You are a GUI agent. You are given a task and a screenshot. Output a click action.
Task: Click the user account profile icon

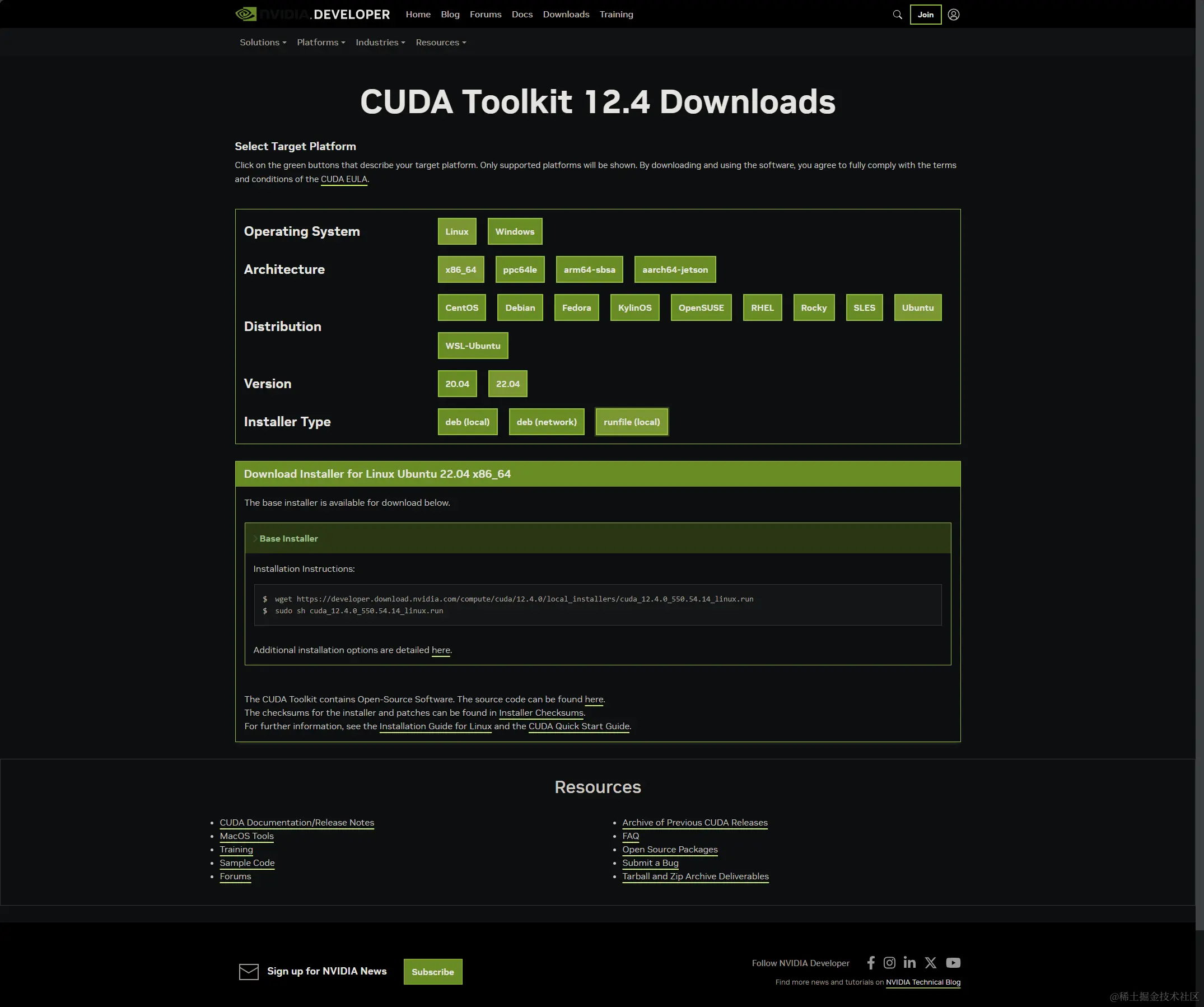(954, 15)
